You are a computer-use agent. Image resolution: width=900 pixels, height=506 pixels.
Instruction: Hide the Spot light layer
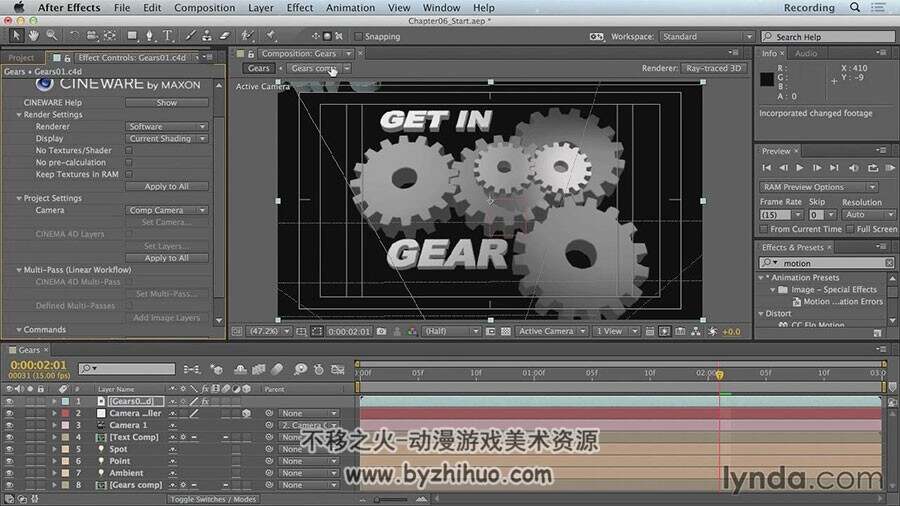click(x=9, y=449)
